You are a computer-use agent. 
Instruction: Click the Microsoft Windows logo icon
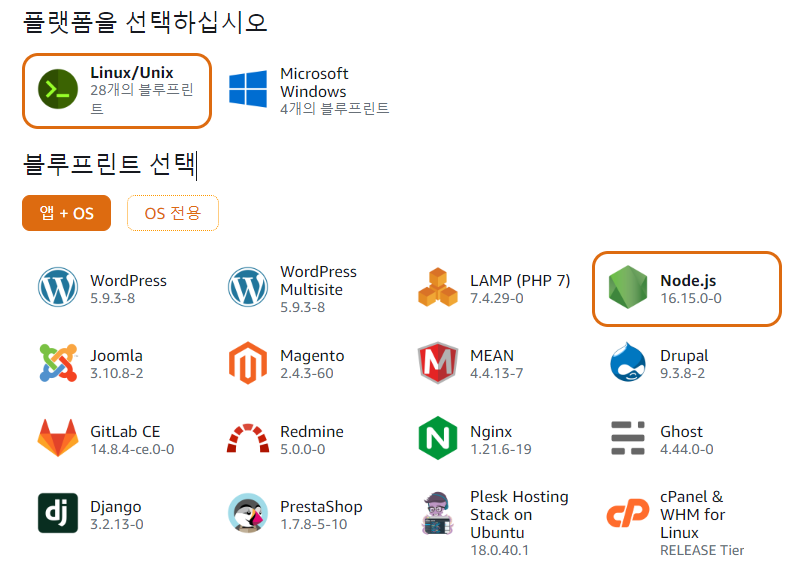(x=248, y=89)
